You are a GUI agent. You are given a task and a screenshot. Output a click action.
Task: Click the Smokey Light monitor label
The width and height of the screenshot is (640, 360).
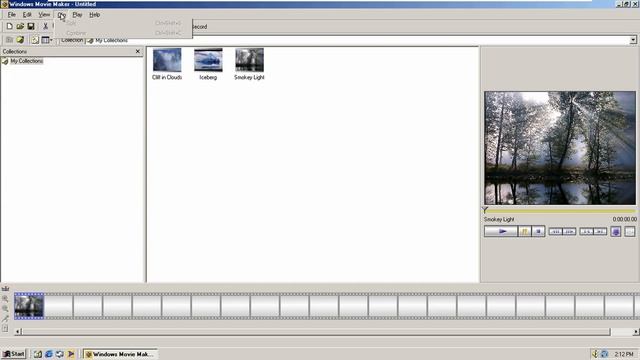(x=499, y=220)
